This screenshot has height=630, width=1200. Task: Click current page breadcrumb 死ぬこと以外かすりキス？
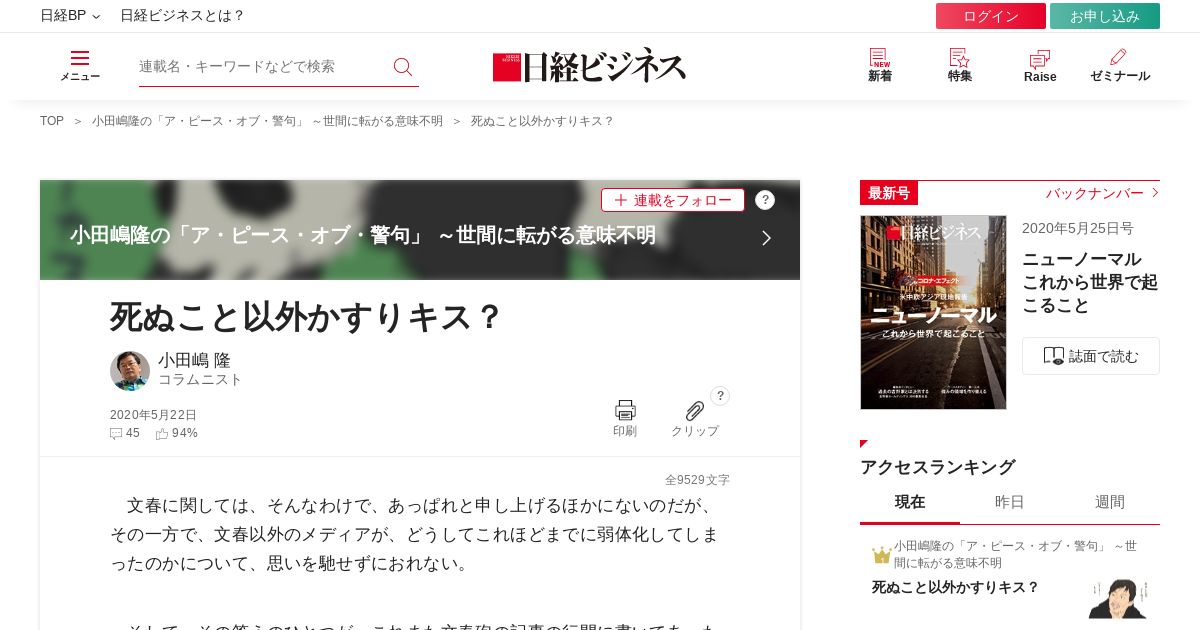tap(542, 121)
